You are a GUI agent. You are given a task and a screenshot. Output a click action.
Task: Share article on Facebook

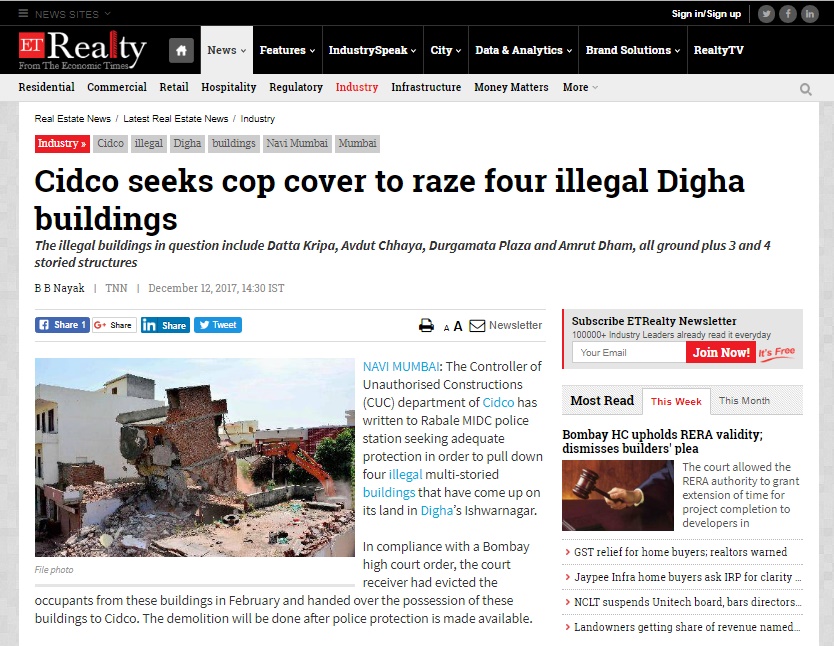pos(62,325)
